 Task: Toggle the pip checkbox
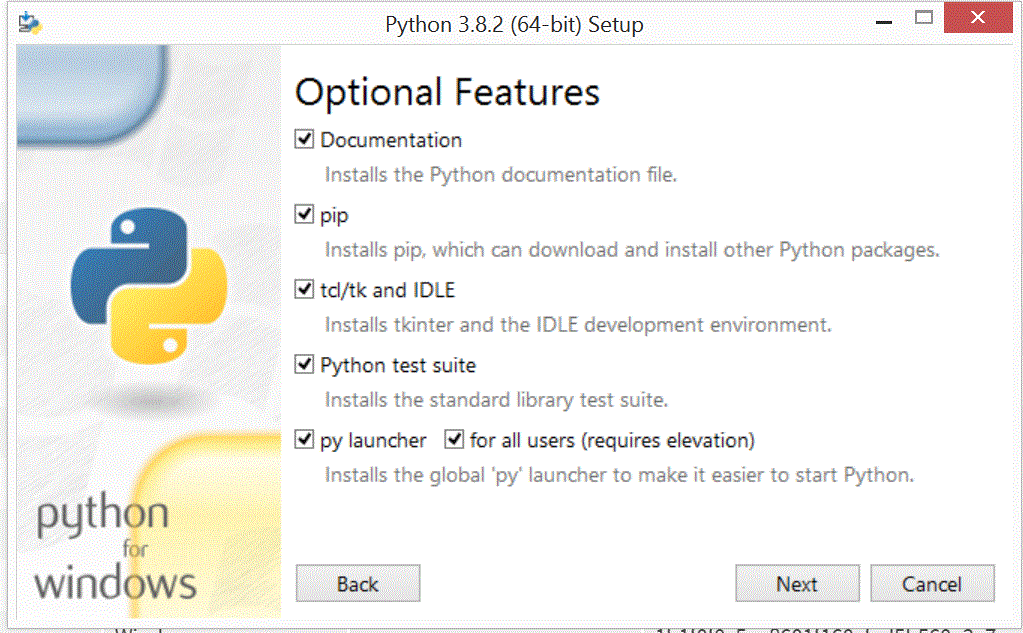tap(304, 214)
